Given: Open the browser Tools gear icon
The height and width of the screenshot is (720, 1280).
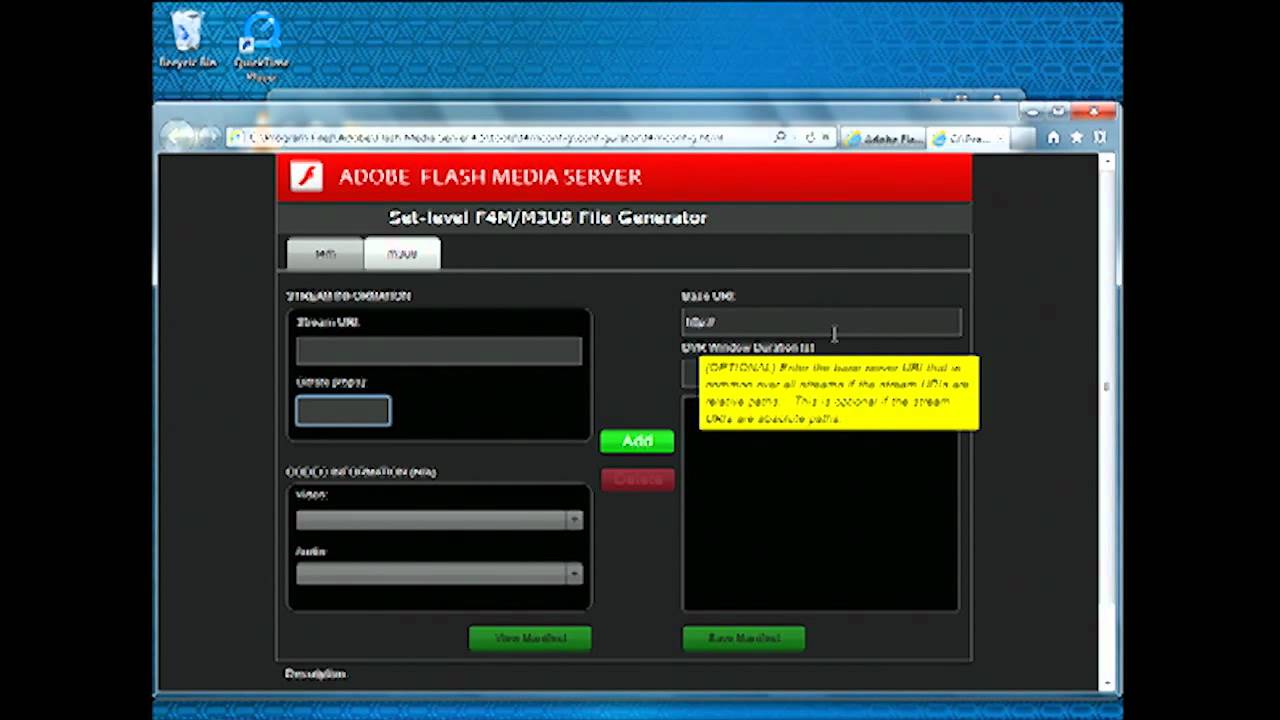Looking at the screenshot, I should pyautogui.click(x=1100, y=138).
